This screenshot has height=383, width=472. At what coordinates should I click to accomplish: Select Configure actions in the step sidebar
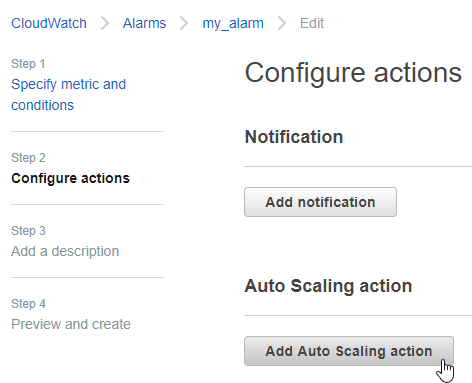pos(70,179)
